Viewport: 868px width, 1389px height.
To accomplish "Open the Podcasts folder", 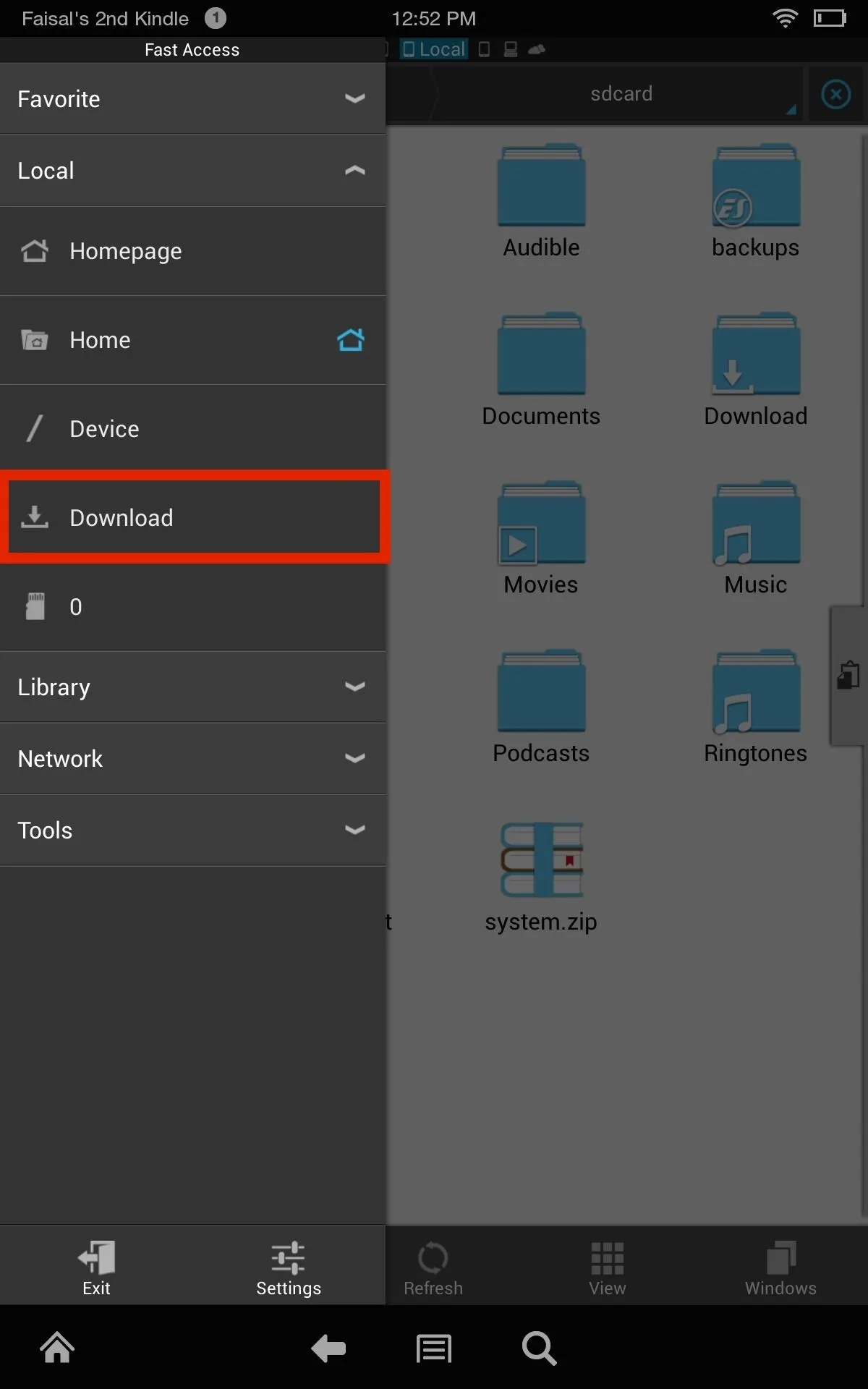I will pyautogui.click(x=541, y=707).
